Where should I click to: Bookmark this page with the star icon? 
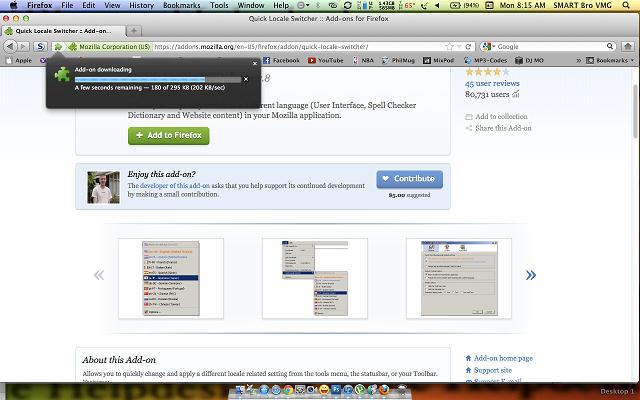click(449, 47)
